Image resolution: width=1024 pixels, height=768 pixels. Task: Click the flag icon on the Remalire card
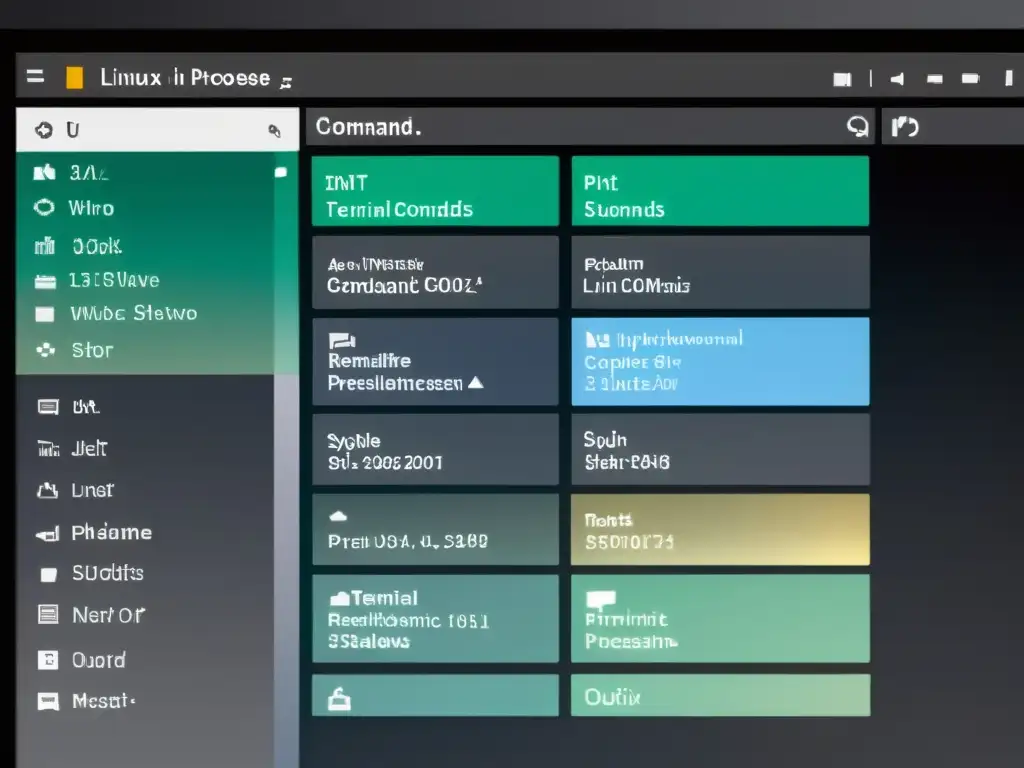click(x=341, y=339)
